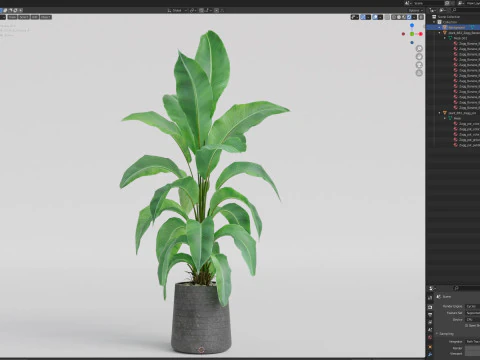
Task: Click the properties search field
Action: click(467, 288)
